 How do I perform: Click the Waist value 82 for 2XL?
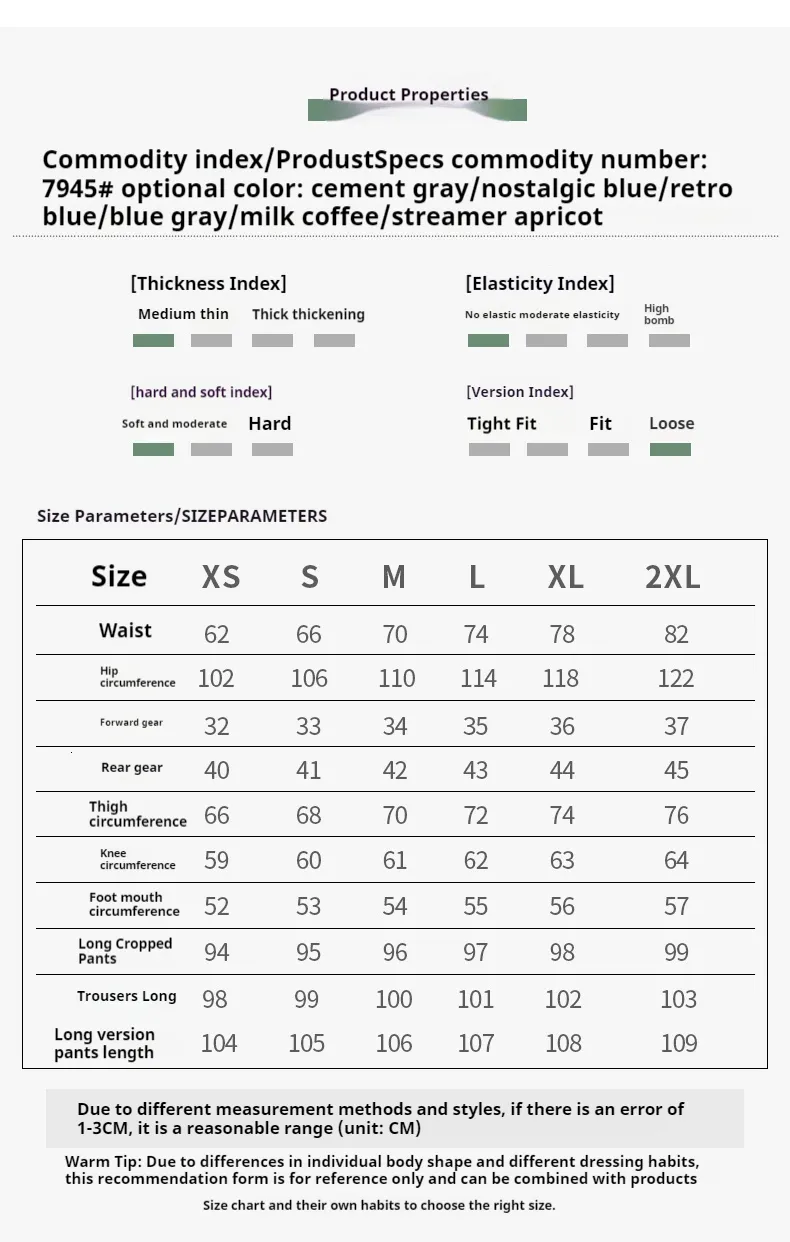click(x=677, y=634)
